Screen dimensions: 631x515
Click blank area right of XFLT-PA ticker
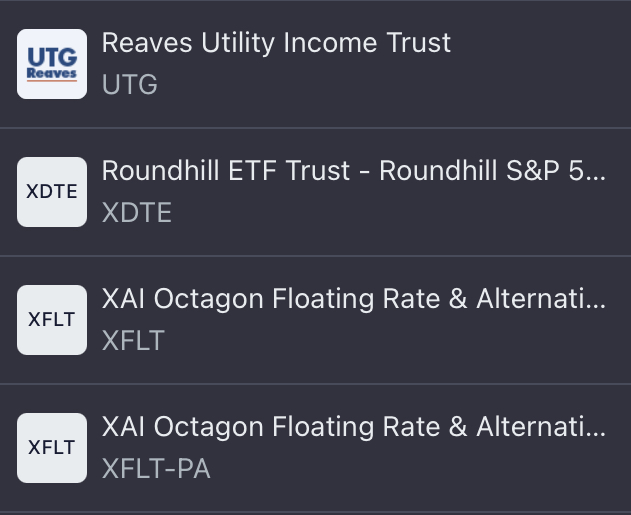[421, 468]
